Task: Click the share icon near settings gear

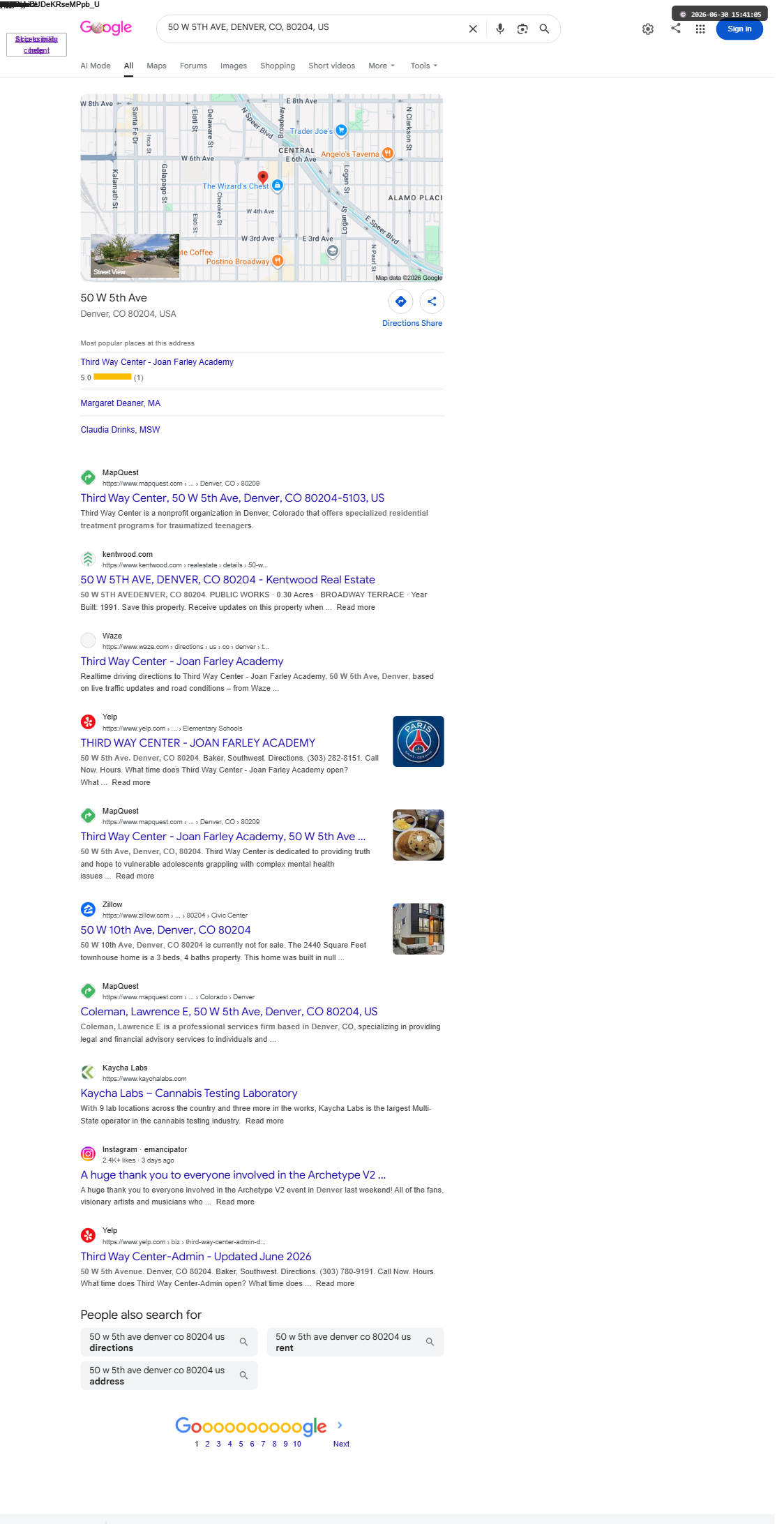Action: click(x=676, y=28)
